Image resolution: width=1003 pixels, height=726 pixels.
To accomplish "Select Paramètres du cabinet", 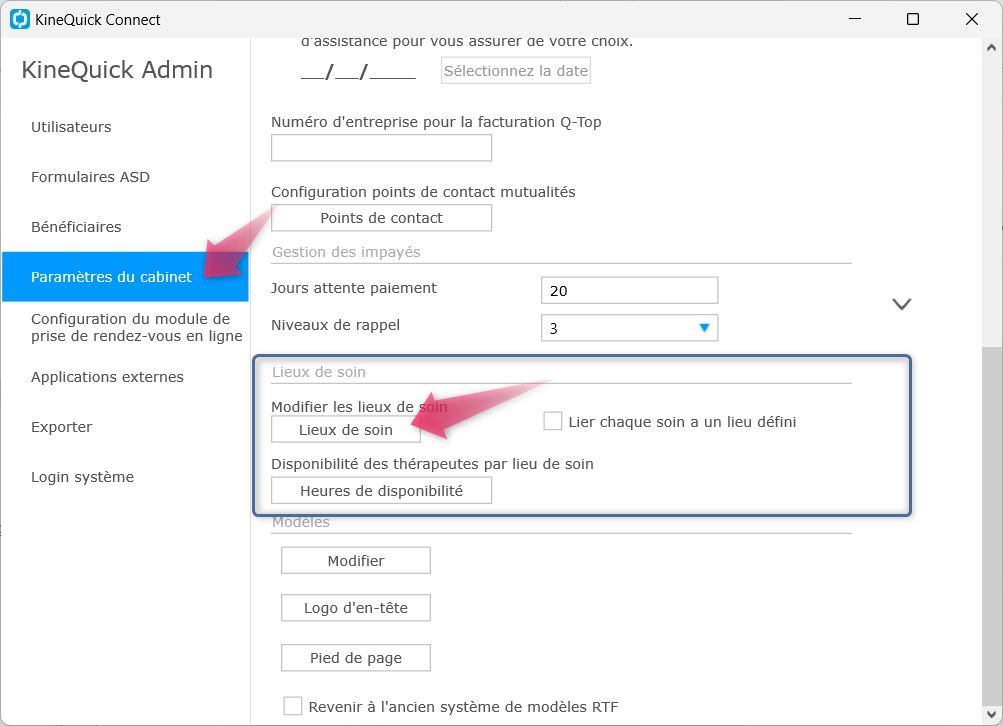I will (125, 276).
